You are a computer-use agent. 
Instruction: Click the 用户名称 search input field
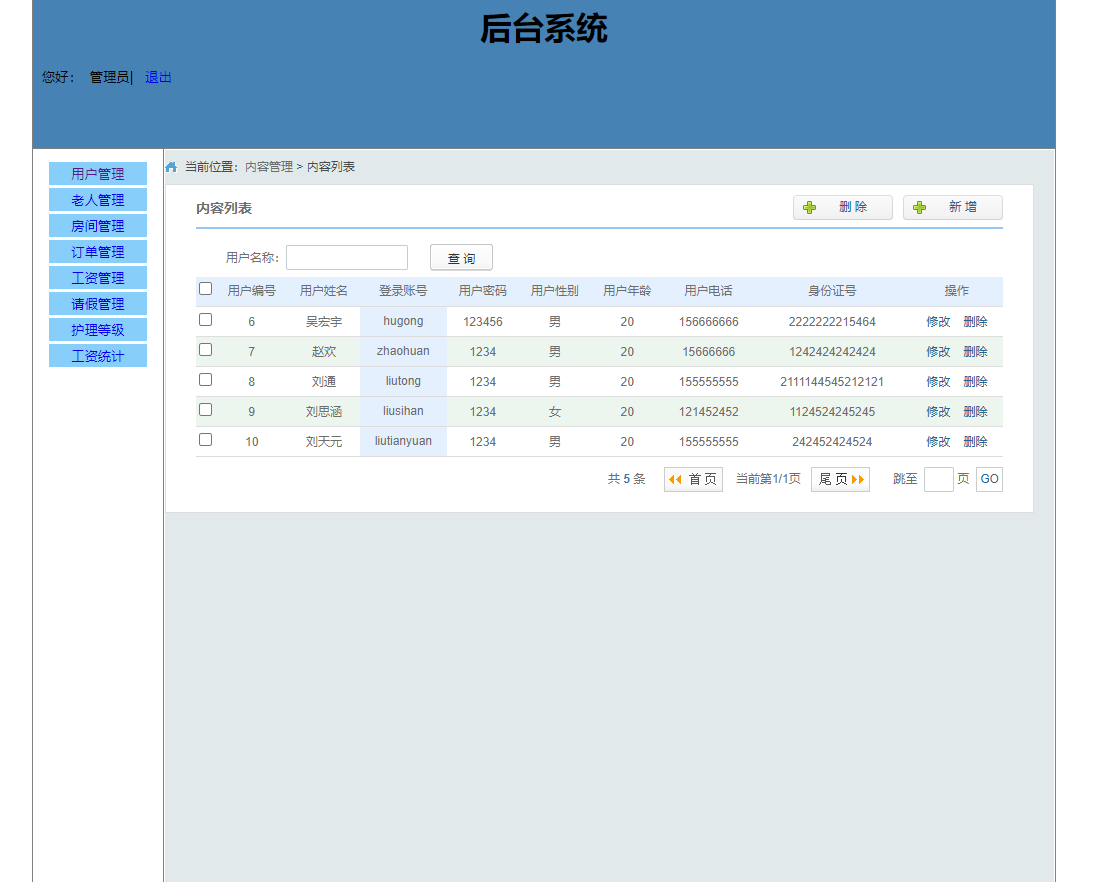coord(346,257)
